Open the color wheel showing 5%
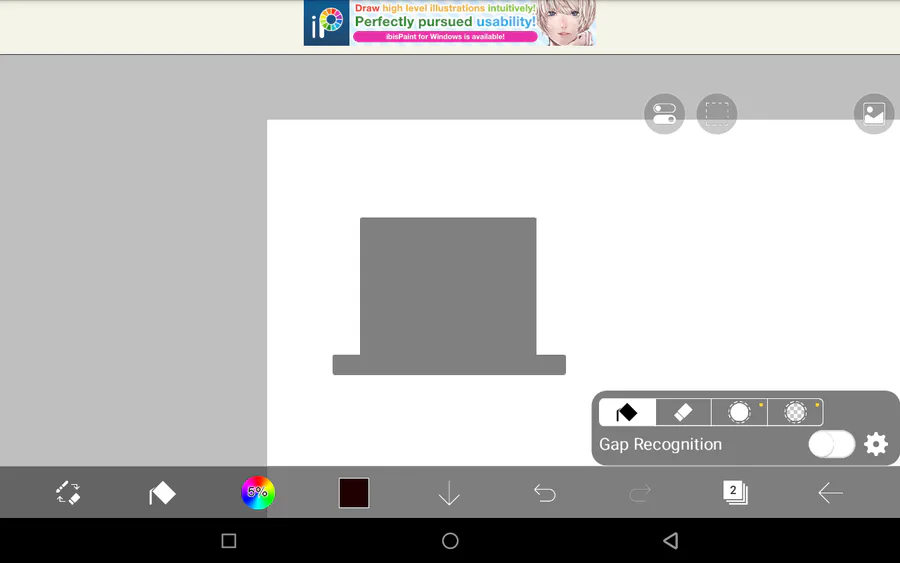 point(258,492)
